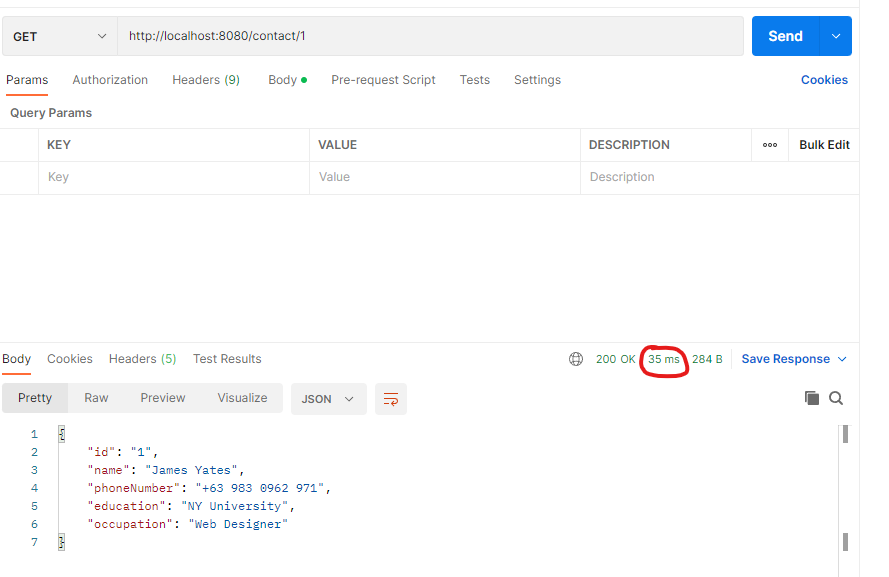This screenshot has height=577, width=889.
Task: Show the Visualize response view
Action: pos(242,398)
